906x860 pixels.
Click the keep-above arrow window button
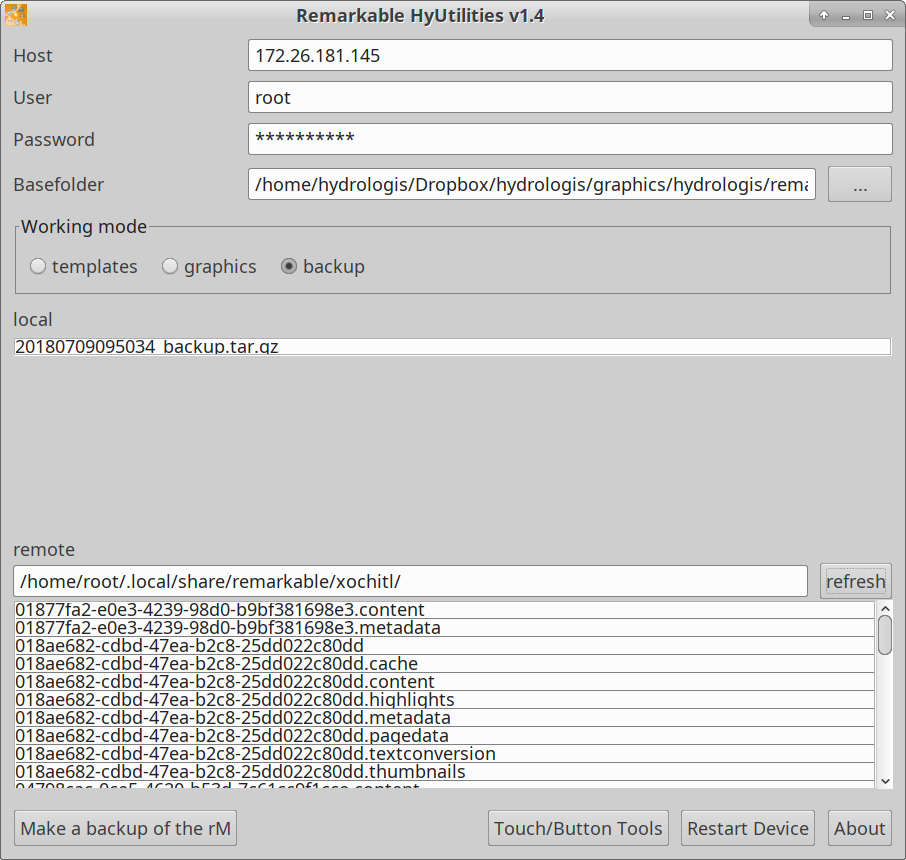click(824, 16)
